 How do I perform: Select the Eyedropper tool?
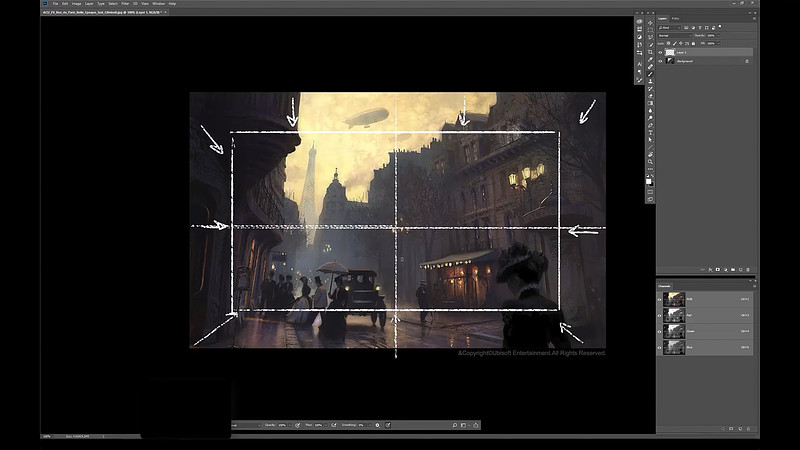pos(650,60)
